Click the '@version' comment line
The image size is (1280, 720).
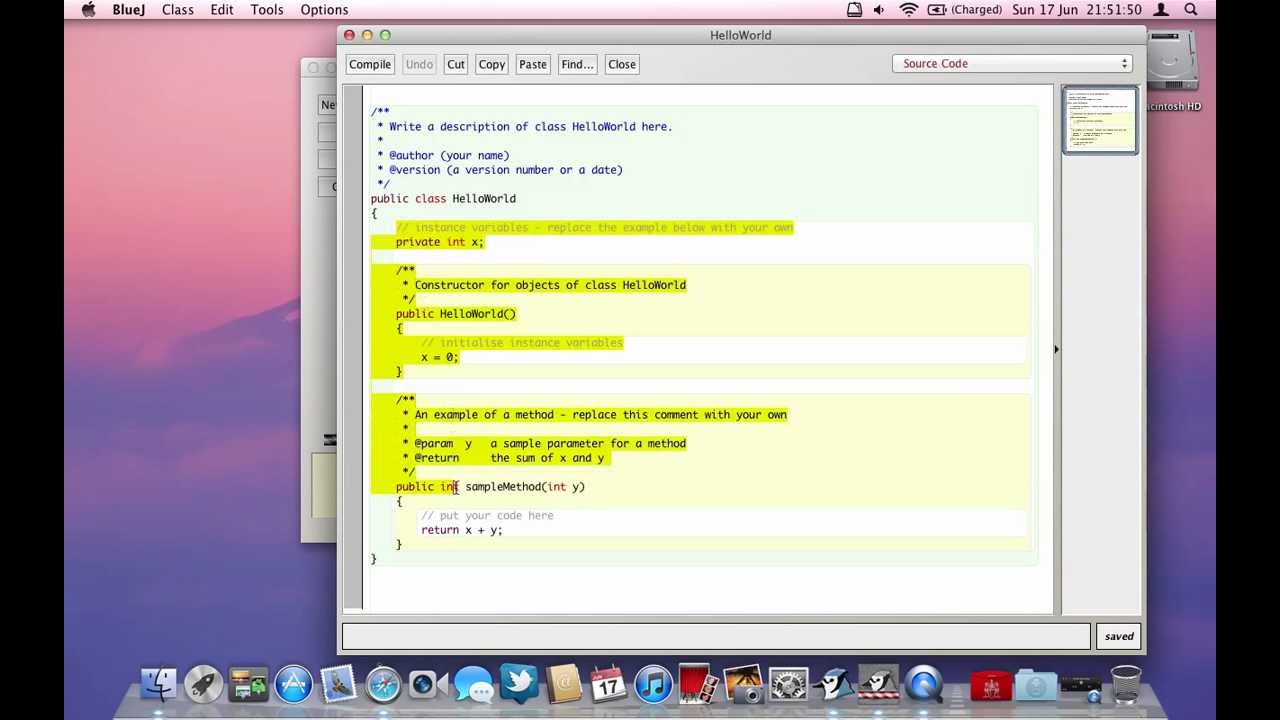pos(500,170)
